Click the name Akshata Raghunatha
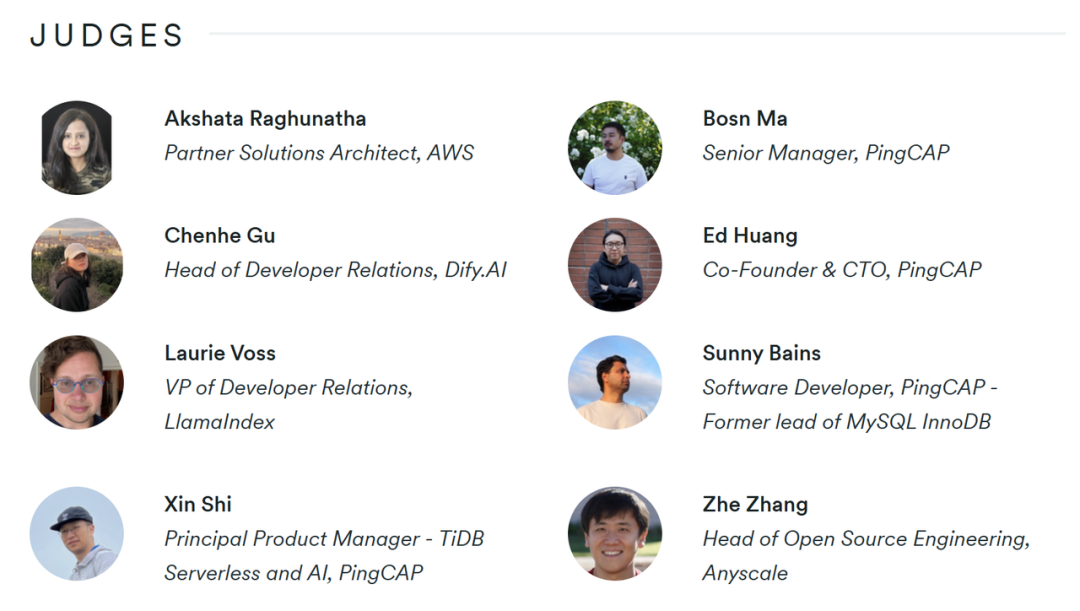The image size is (1080, 611). [x=265, y=119]
